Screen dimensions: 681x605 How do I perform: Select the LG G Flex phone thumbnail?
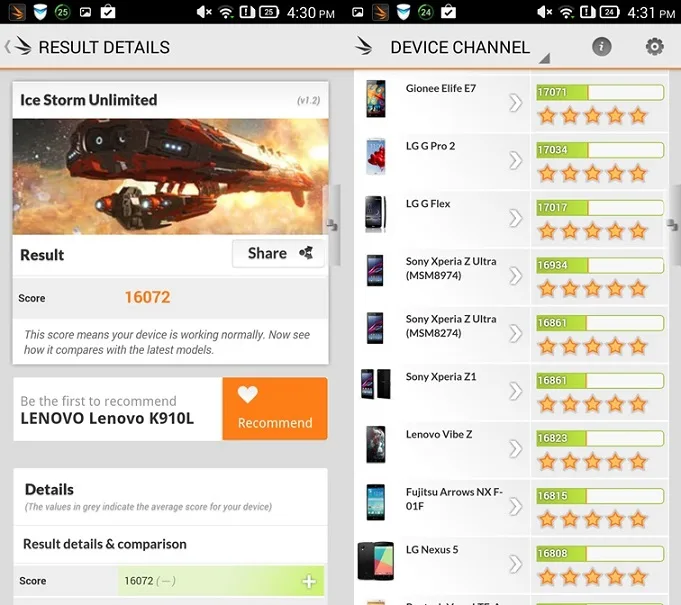[x=376, y=214]
